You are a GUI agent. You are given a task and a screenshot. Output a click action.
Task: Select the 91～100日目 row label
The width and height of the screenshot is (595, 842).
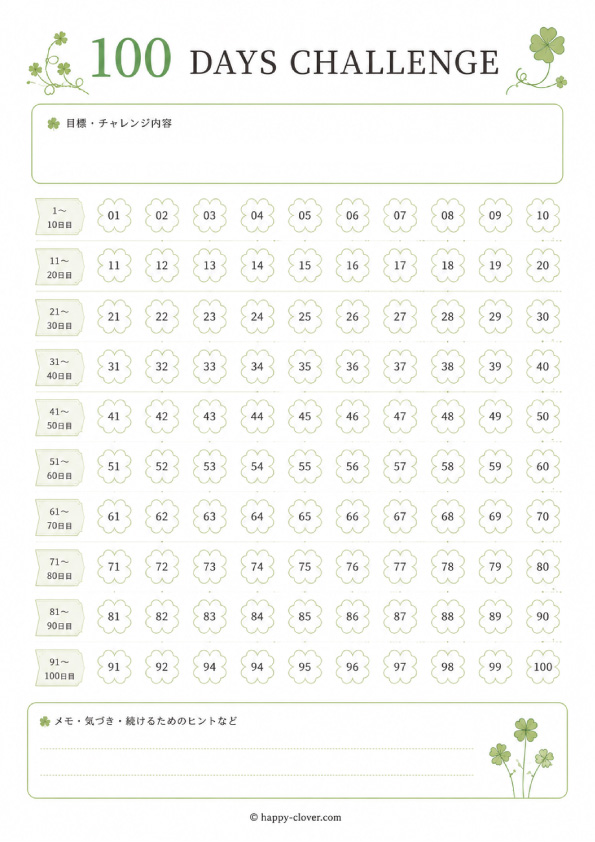pyautogui.click(x=60, y=669)
